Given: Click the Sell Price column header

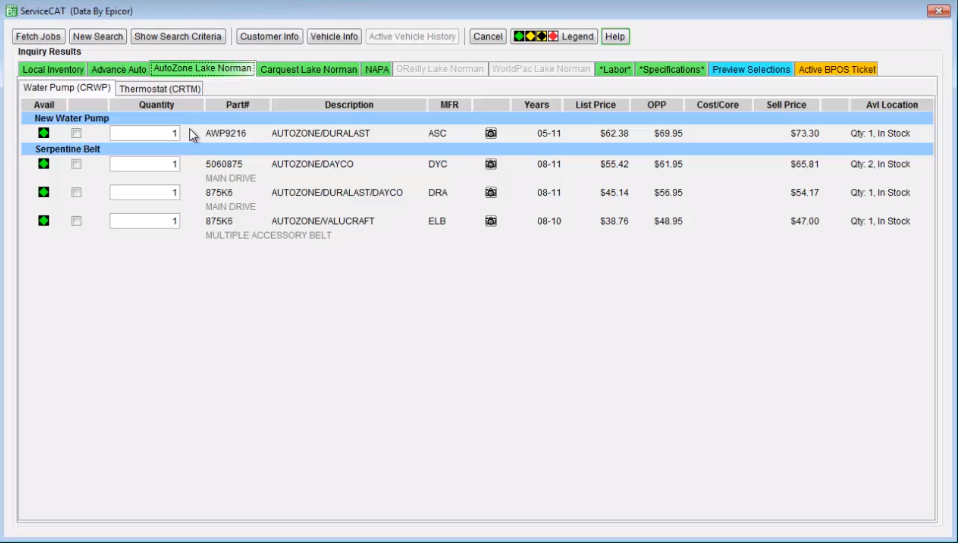Looking at the screenshot, I should coord(786,105).
